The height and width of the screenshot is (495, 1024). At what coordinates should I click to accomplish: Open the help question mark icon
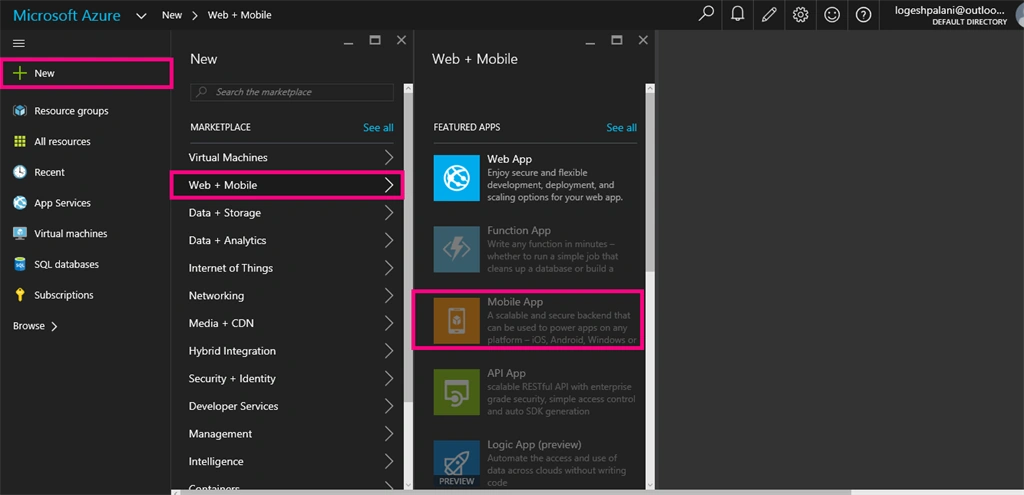click(x=863, y=14)
